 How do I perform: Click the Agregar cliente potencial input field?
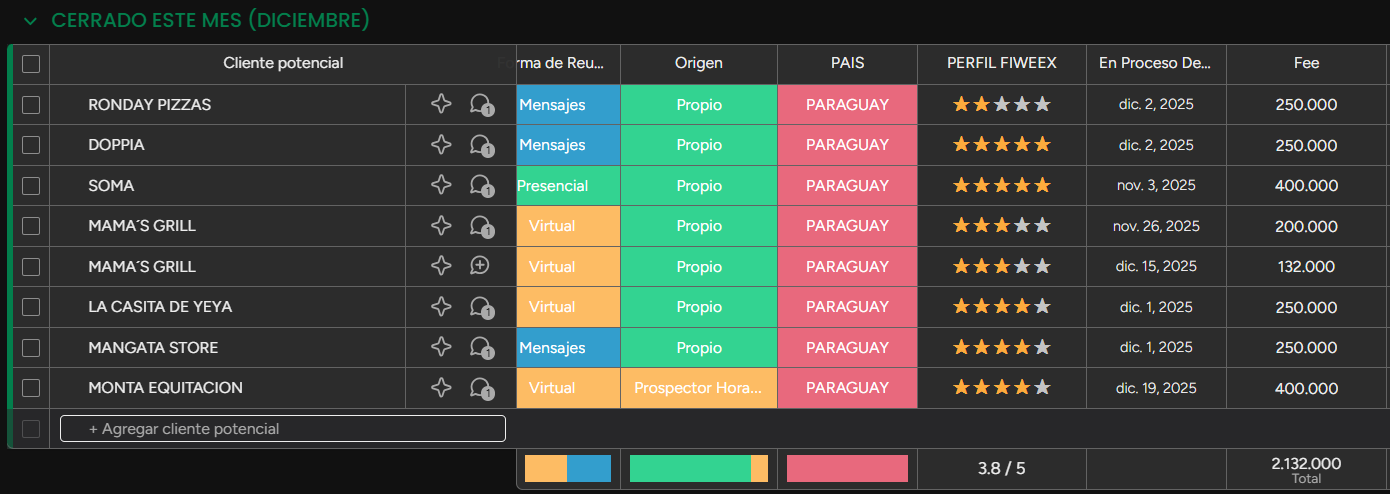pos(282,429)
